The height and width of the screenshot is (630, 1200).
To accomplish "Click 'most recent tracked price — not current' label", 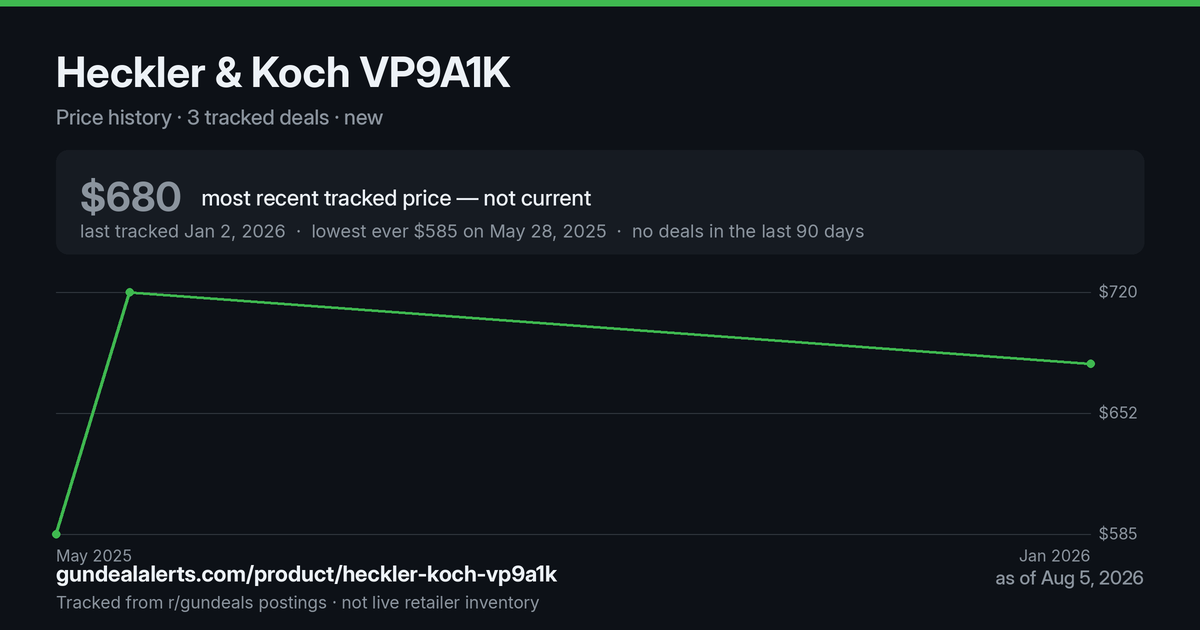I will tap(396, 198).
